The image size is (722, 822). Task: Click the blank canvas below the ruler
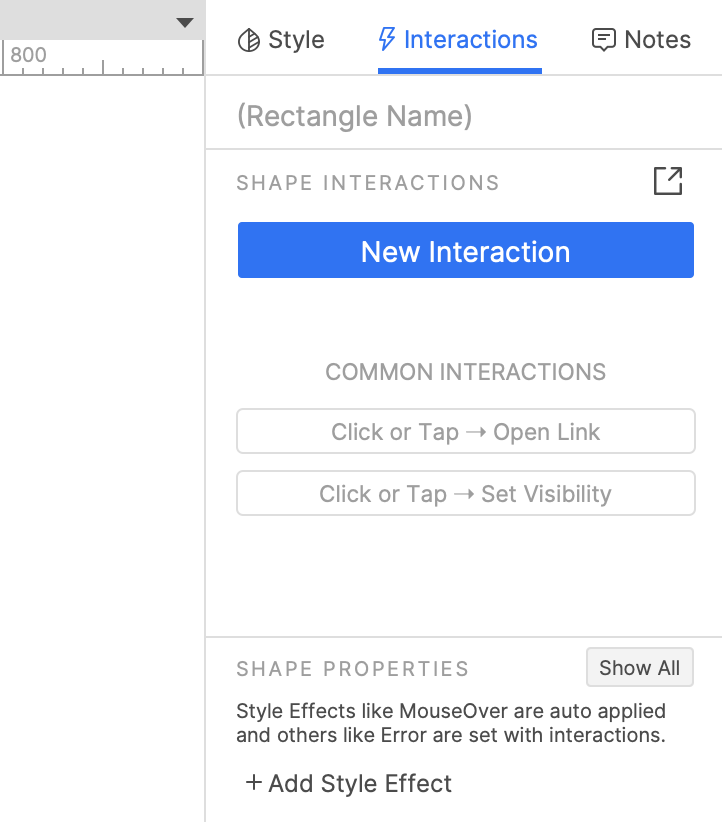coord(100,400)
